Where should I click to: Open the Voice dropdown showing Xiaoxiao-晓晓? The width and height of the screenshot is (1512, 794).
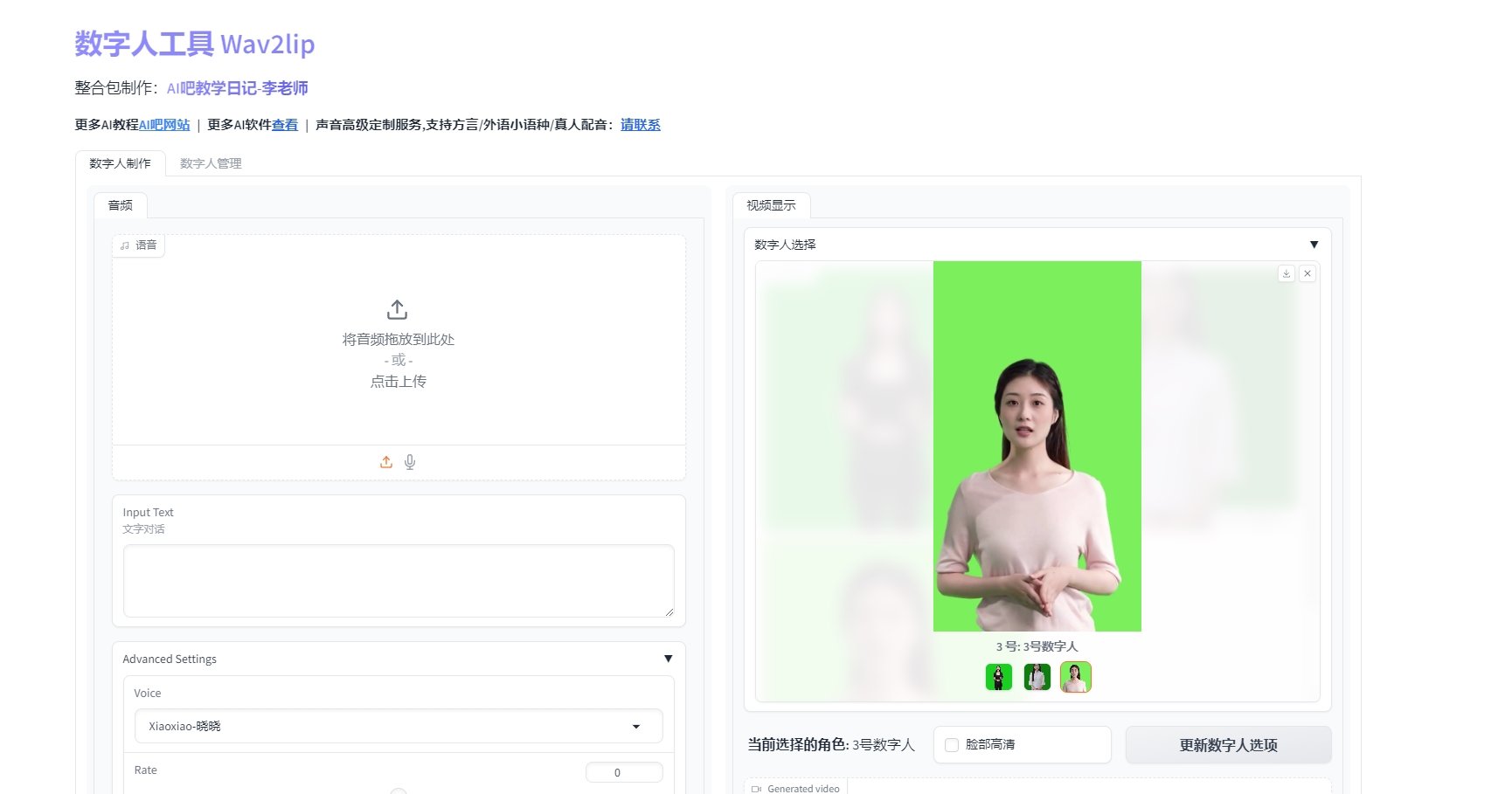[398, 725]
